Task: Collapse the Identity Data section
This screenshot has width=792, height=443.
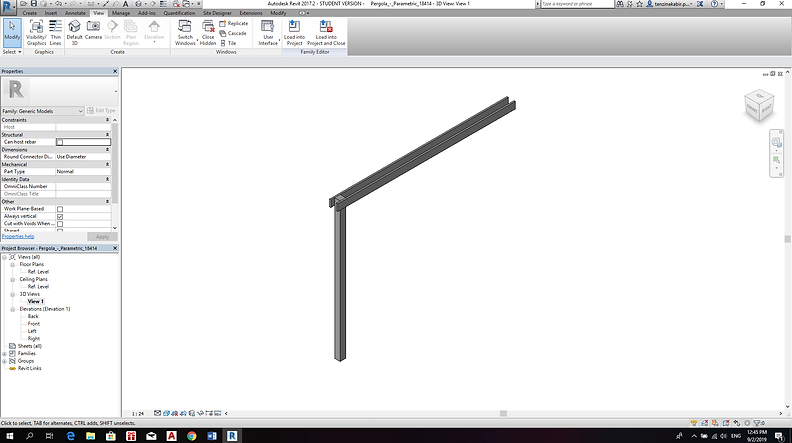Action: 107,179
